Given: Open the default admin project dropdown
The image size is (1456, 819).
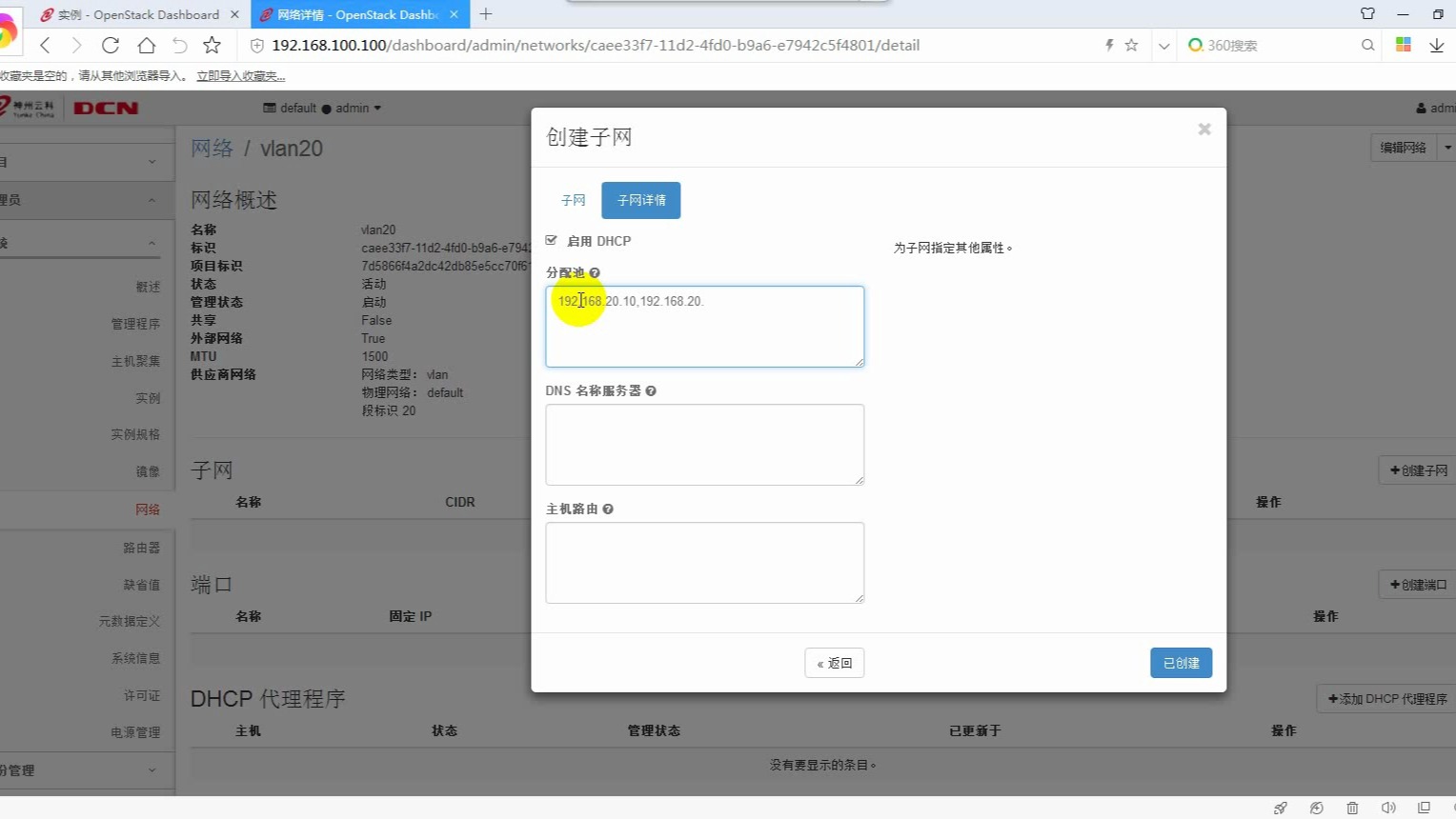Looking at the screenshot, I should pyautogui.click(x=322, y=108).
